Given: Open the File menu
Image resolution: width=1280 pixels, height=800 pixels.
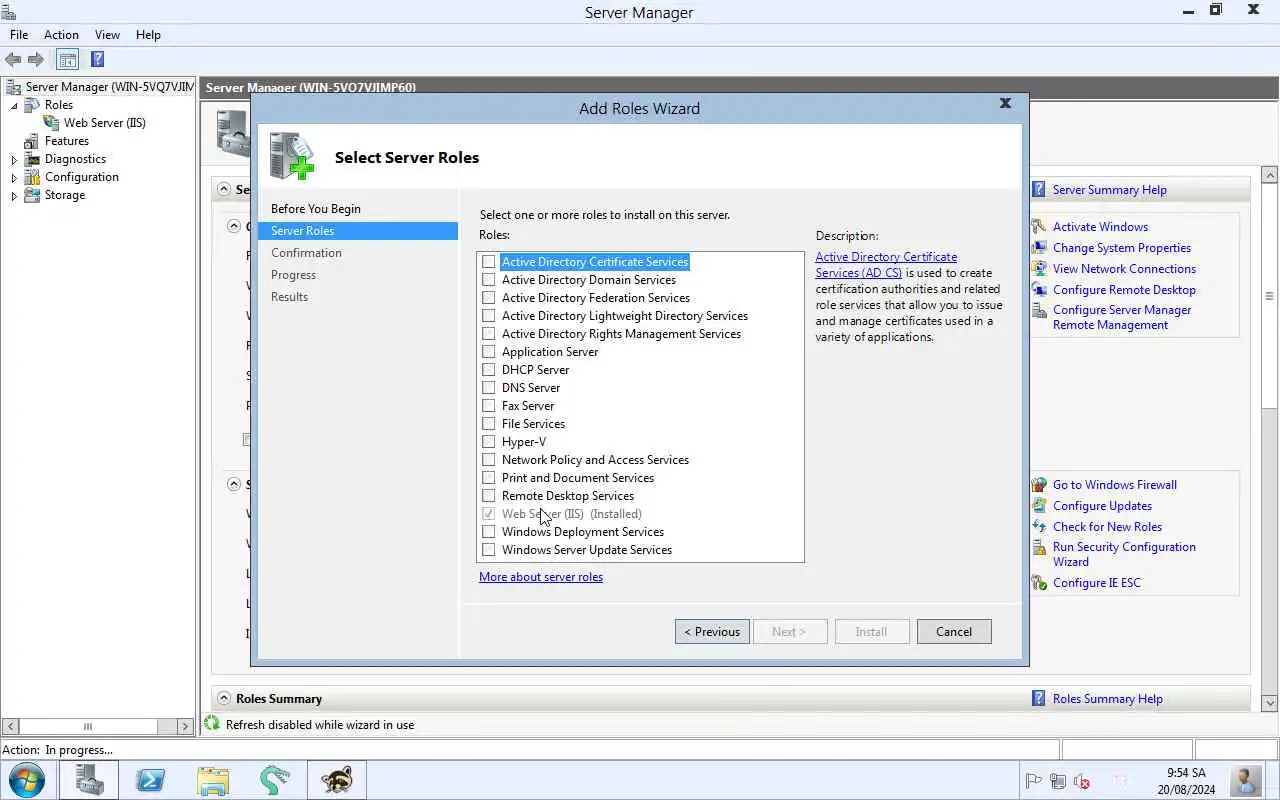Looking at the screenshot, I should click(19, 35).
